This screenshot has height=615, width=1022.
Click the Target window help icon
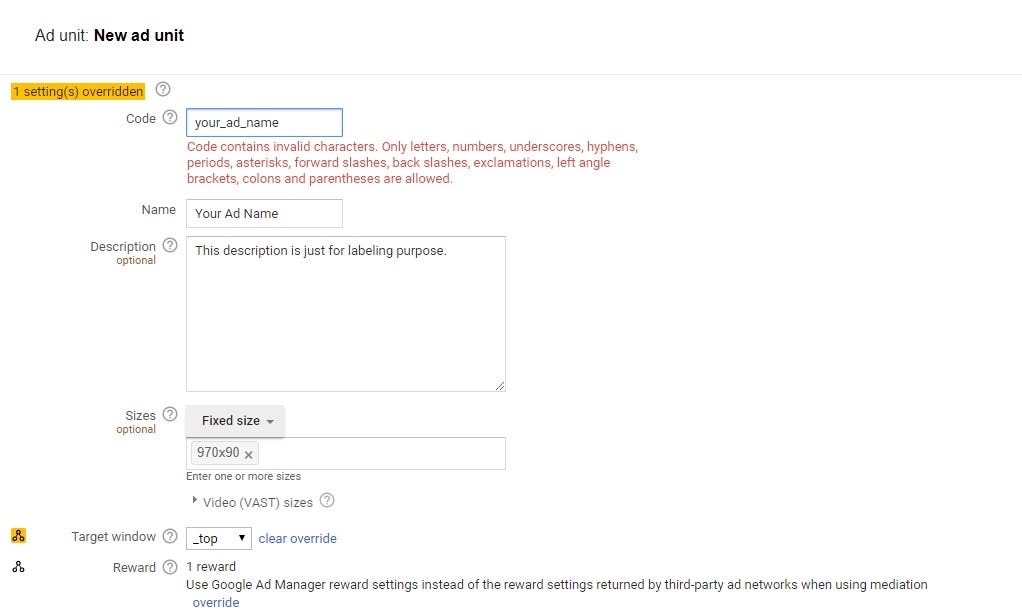170,536
